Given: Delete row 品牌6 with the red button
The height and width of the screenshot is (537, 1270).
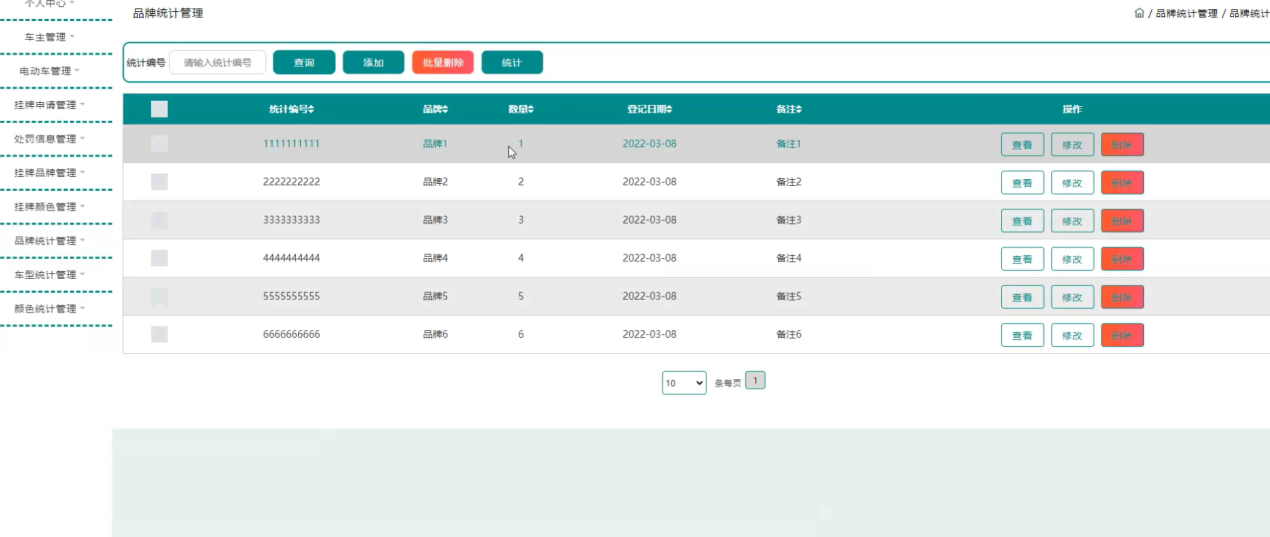Looking at the screenshot, I should tap(1122, 335).
